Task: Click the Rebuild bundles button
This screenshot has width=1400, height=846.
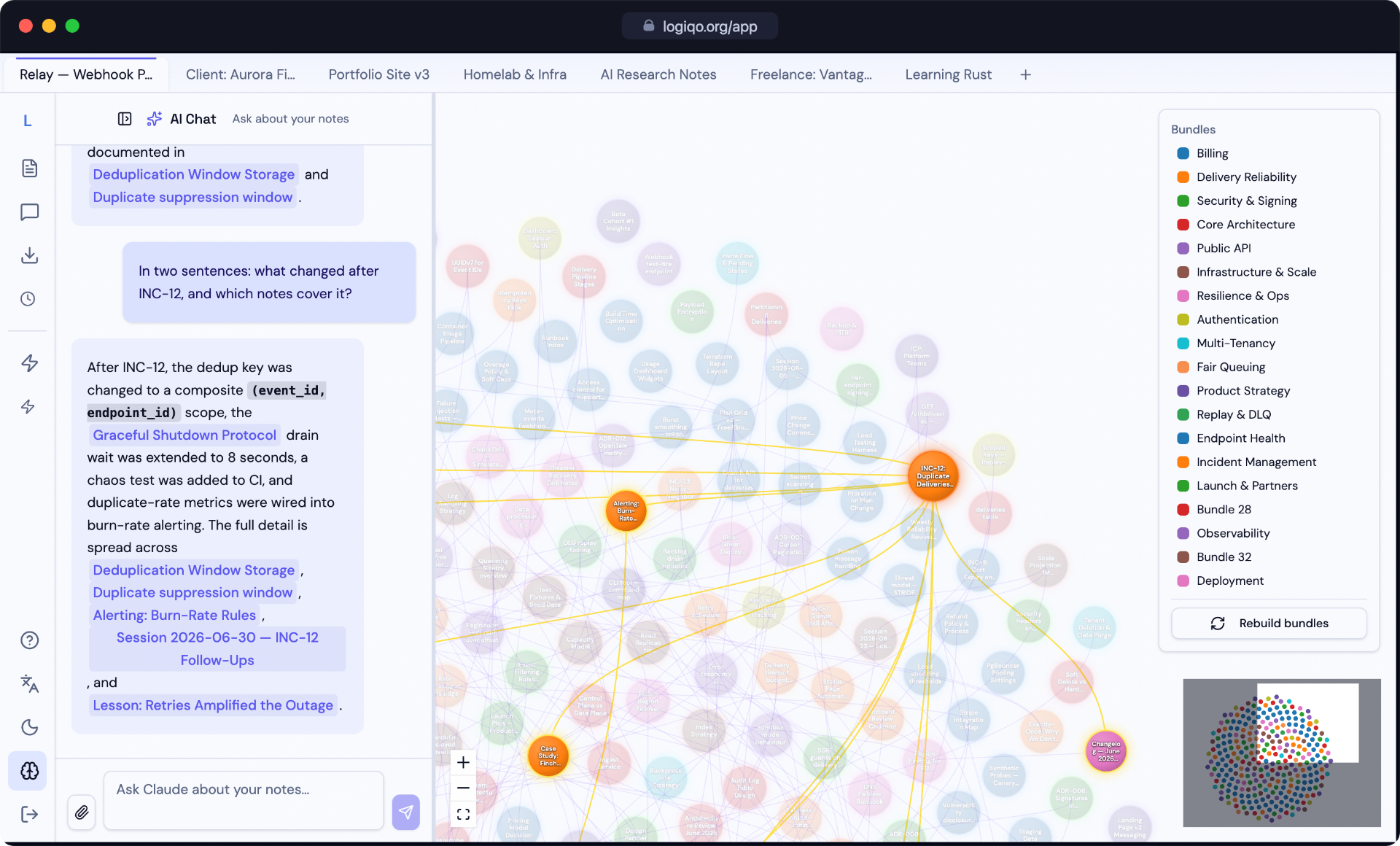Action: [1269, 623]
